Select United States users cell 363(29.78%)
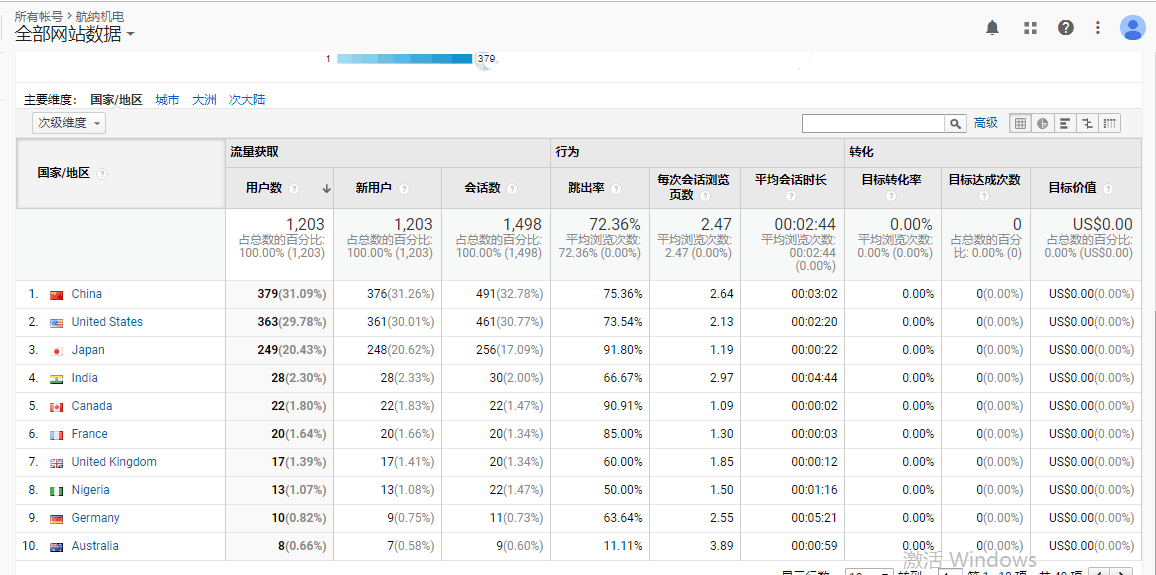 pos(292,322)
